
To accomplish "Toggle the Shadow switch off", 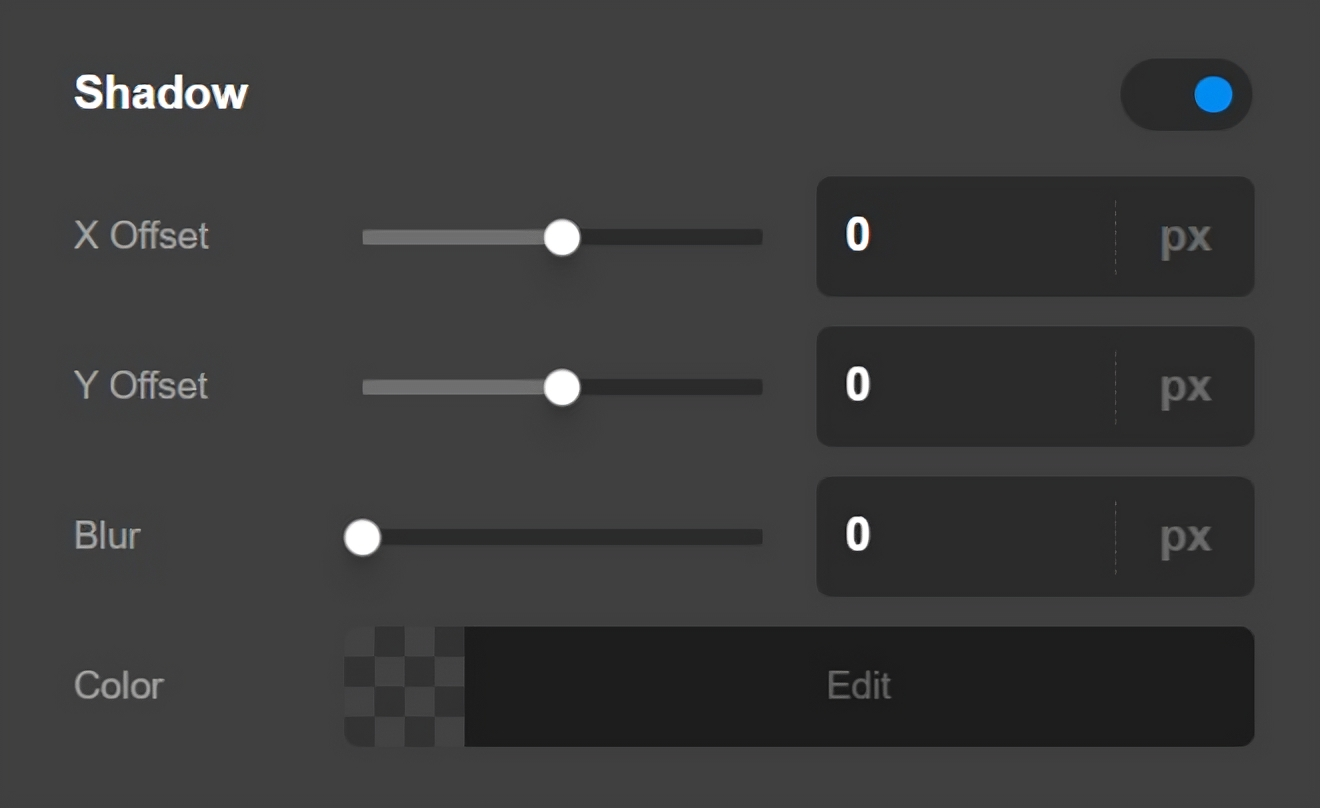I will point(1186,95).
